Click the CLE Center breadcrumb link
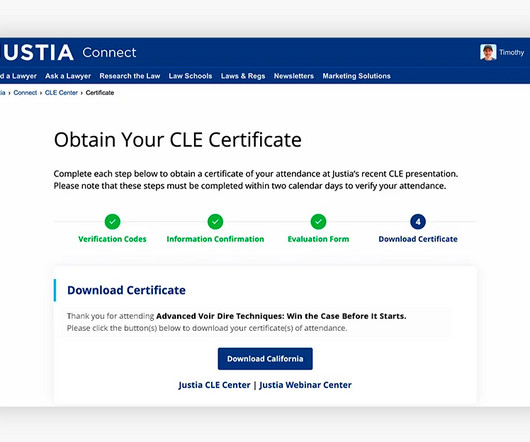Image resolution: width=530 pixels, height=442 pixels. coord(61,93)
